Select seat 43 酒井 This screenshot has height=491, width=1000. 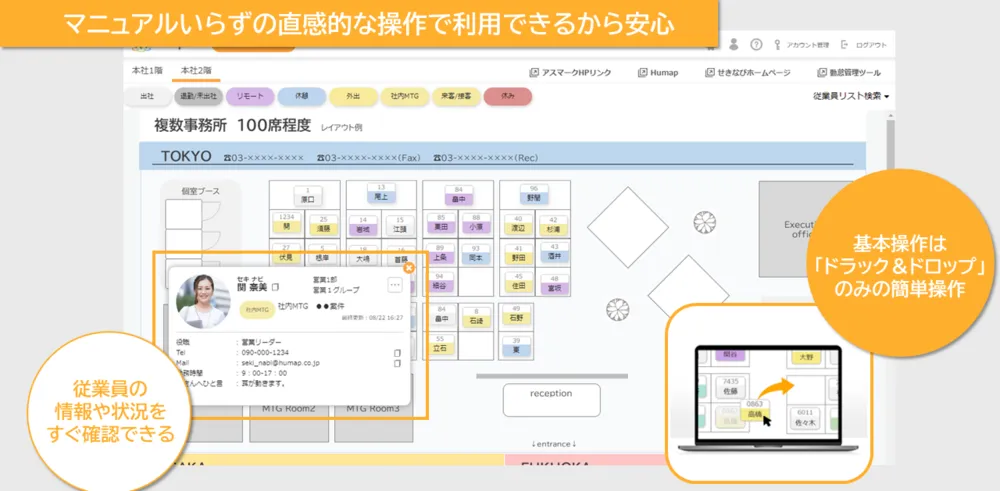point(554,251)
